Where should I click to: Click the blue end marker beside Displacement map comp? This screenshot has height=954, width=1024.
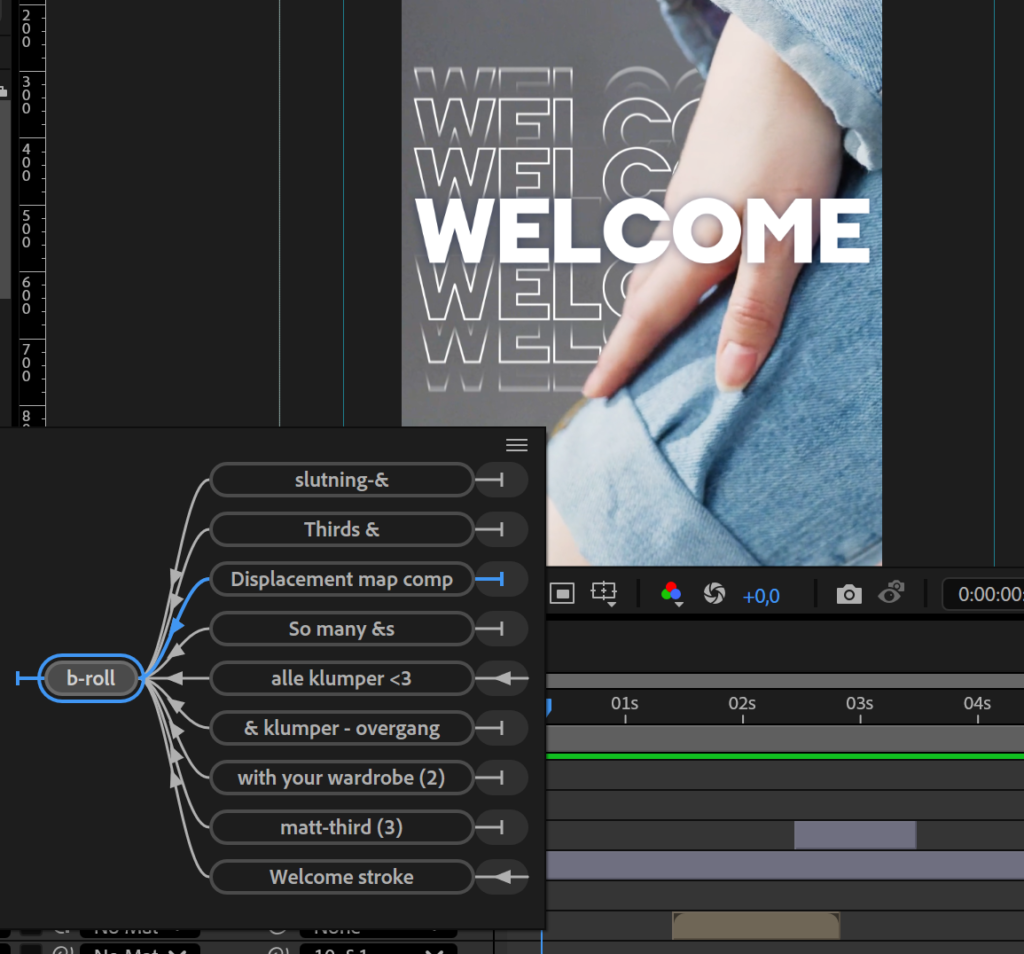pos(500,580)
